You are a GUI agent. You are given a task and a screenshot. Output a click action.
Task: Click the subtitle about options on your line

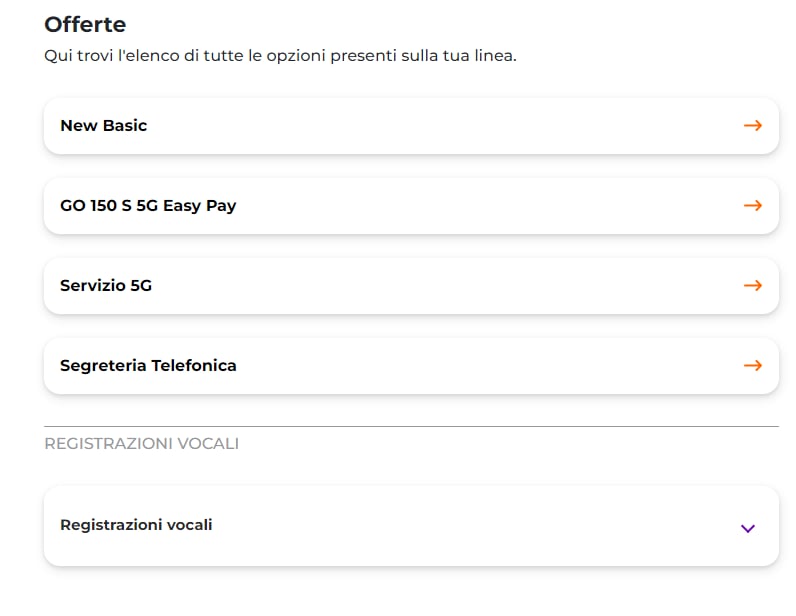(x=280, y=55)
